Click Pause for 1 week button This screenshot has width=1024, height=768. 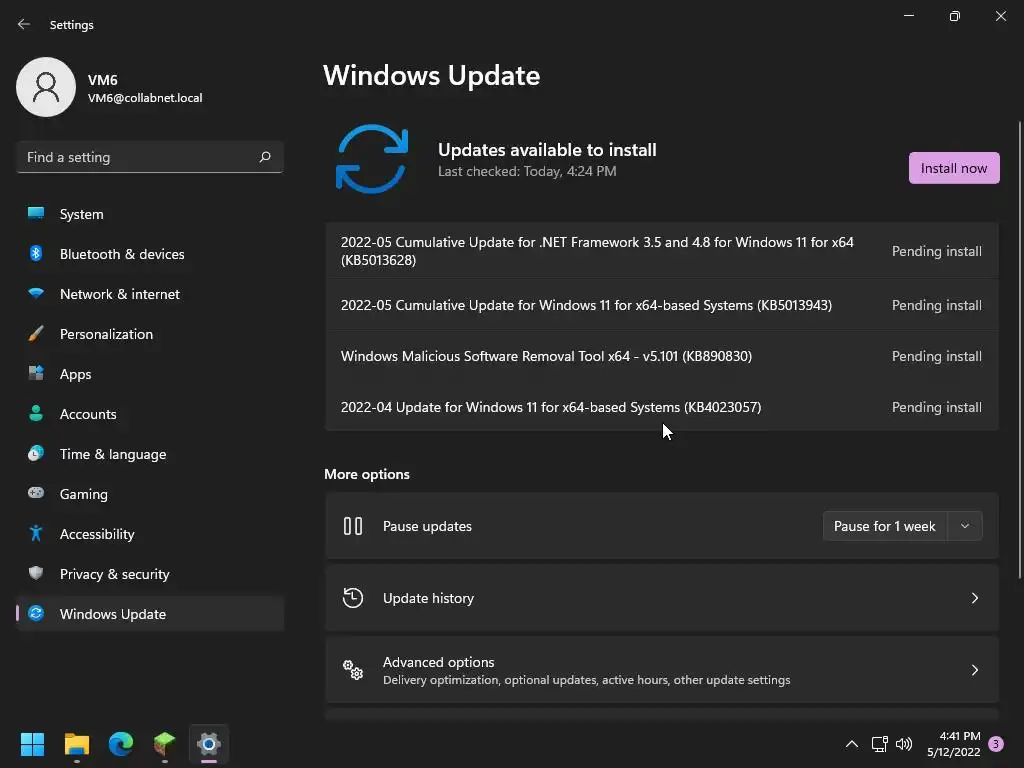[x=884, y=526]
